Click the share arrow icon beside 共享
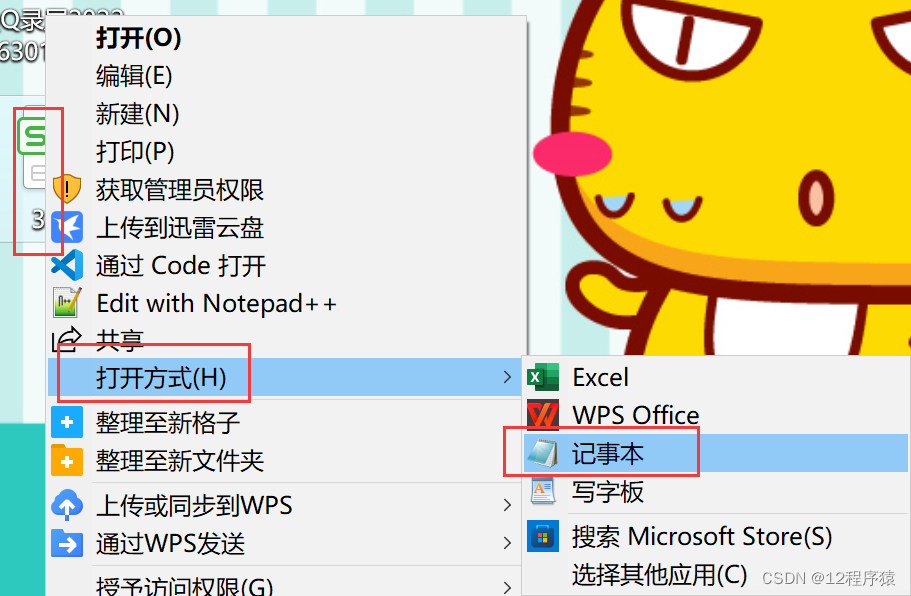This screenshot has width=911, height=596. point(67,340)
